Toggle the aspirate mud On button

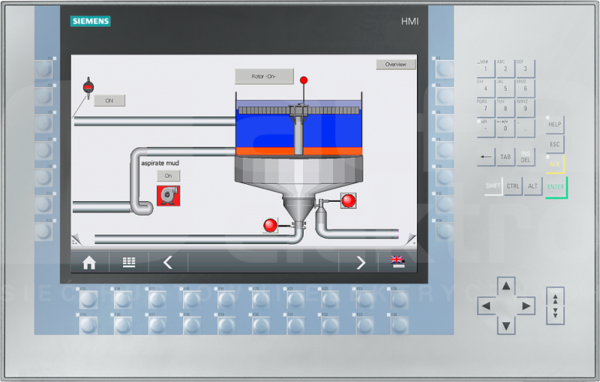pyautogui.click(x=168, y=176)
